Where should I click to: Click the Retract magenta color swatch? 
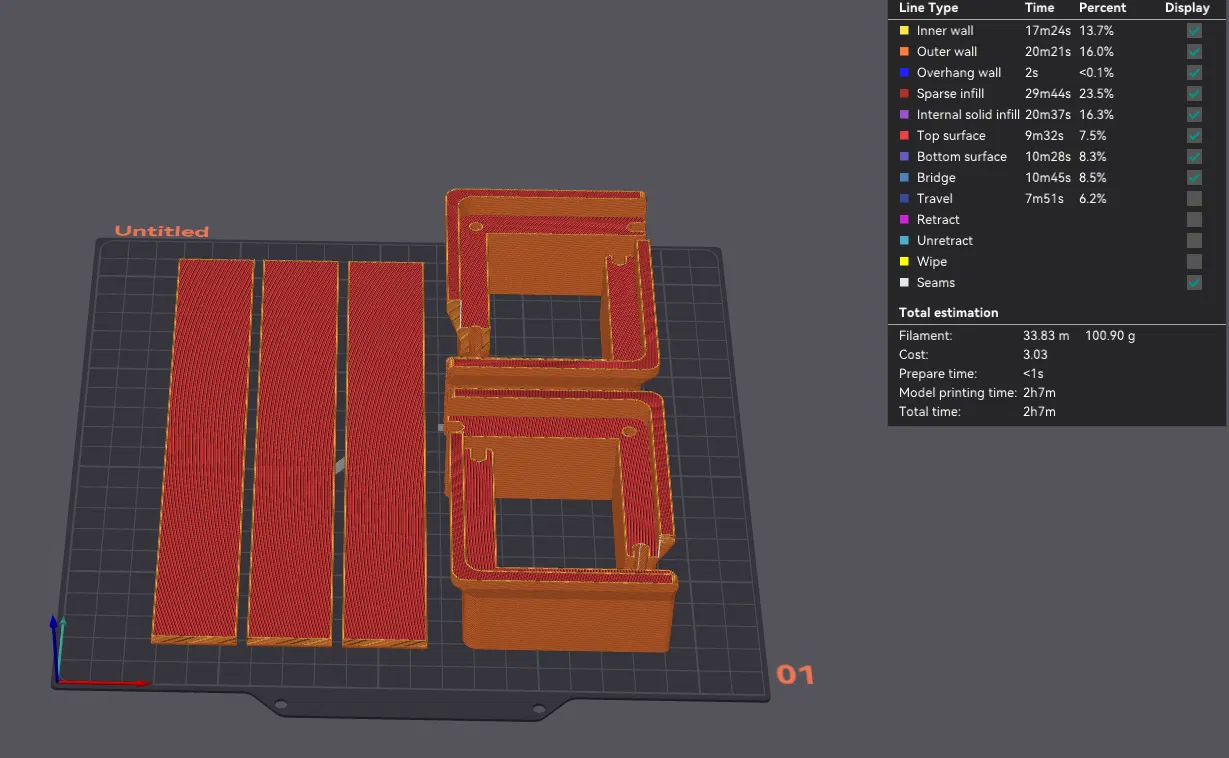tap(904, 220)
